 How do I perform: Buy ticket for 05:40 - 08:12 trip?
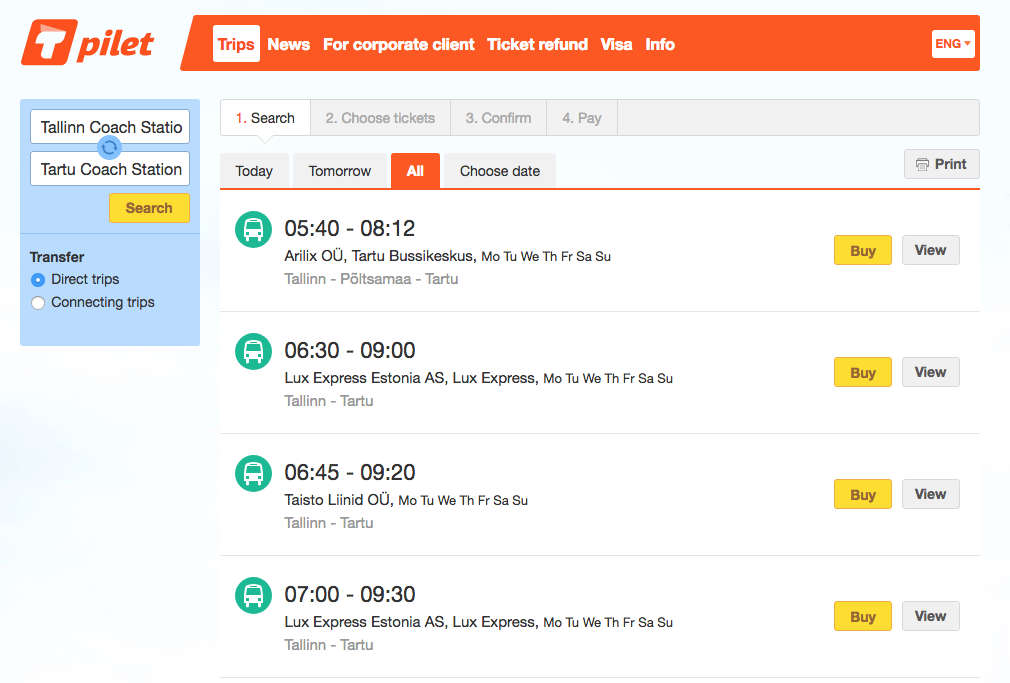point(862,250)
